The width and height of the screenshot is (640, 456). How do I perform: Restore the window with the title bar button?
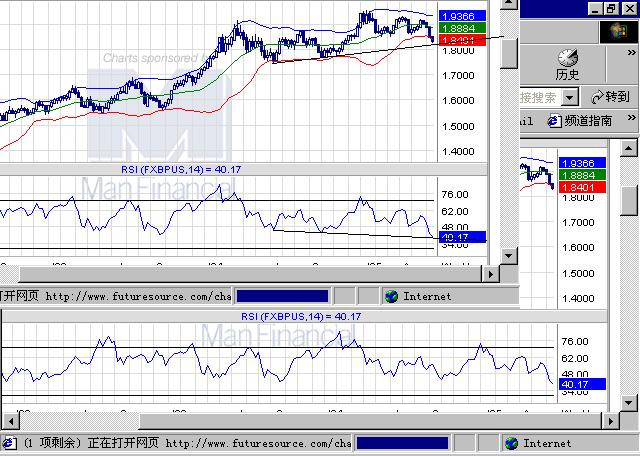[612, 8]
